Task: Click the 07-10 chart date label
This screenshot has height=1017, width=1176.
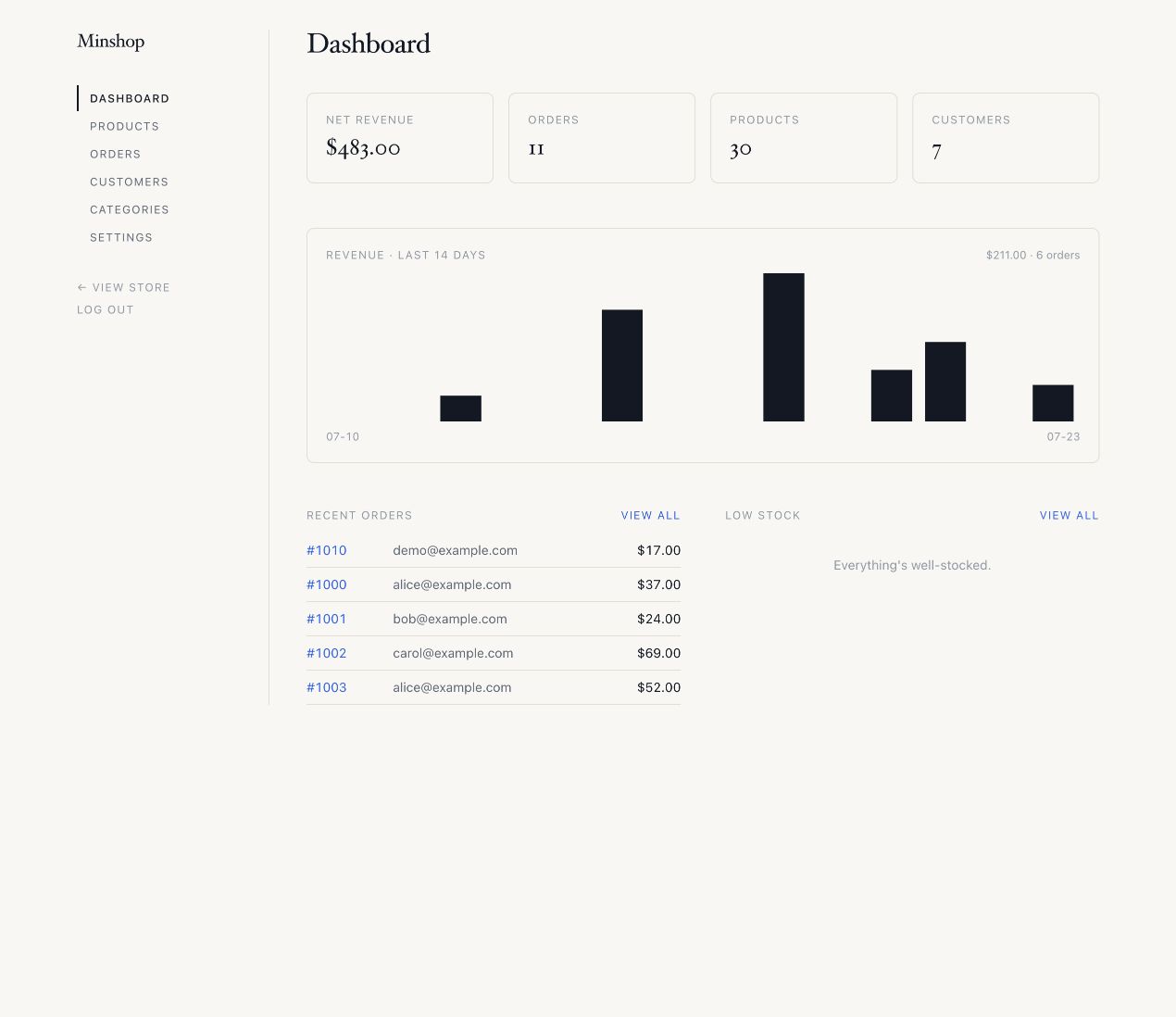Action: click(x=343, y=436)
